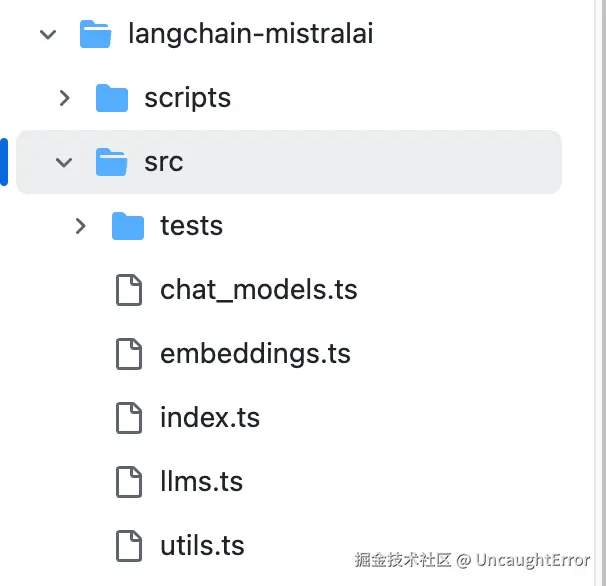Collapse the src folder chevron
The image size is (606, 586).
coord(64,162)
